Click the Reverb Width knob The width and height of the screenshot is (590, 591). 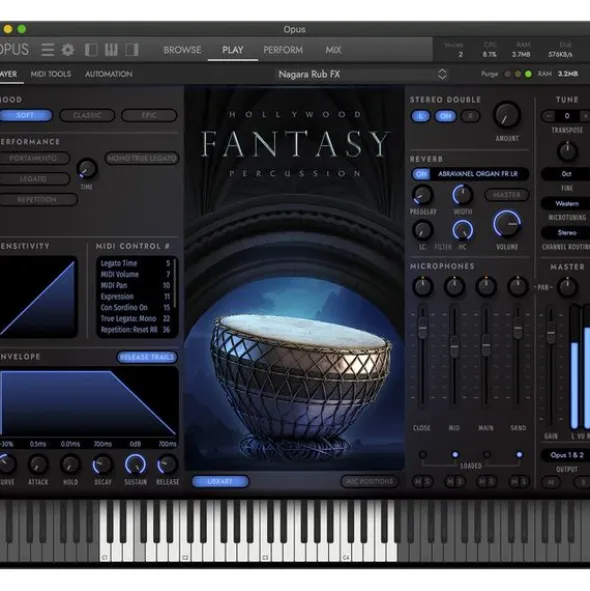(x=463, y=195)
